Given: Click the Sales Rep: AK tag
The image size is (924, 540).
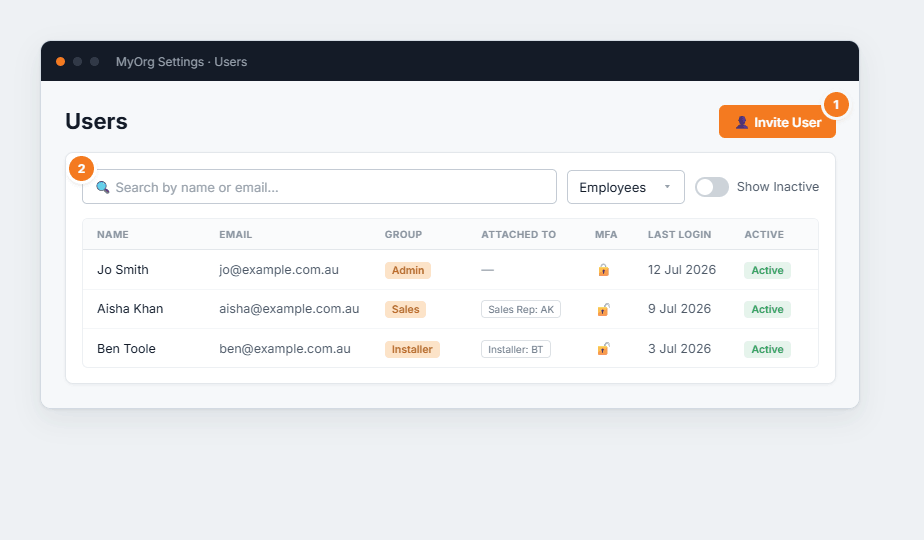Looking at the screenshot, I should (521, 309).
